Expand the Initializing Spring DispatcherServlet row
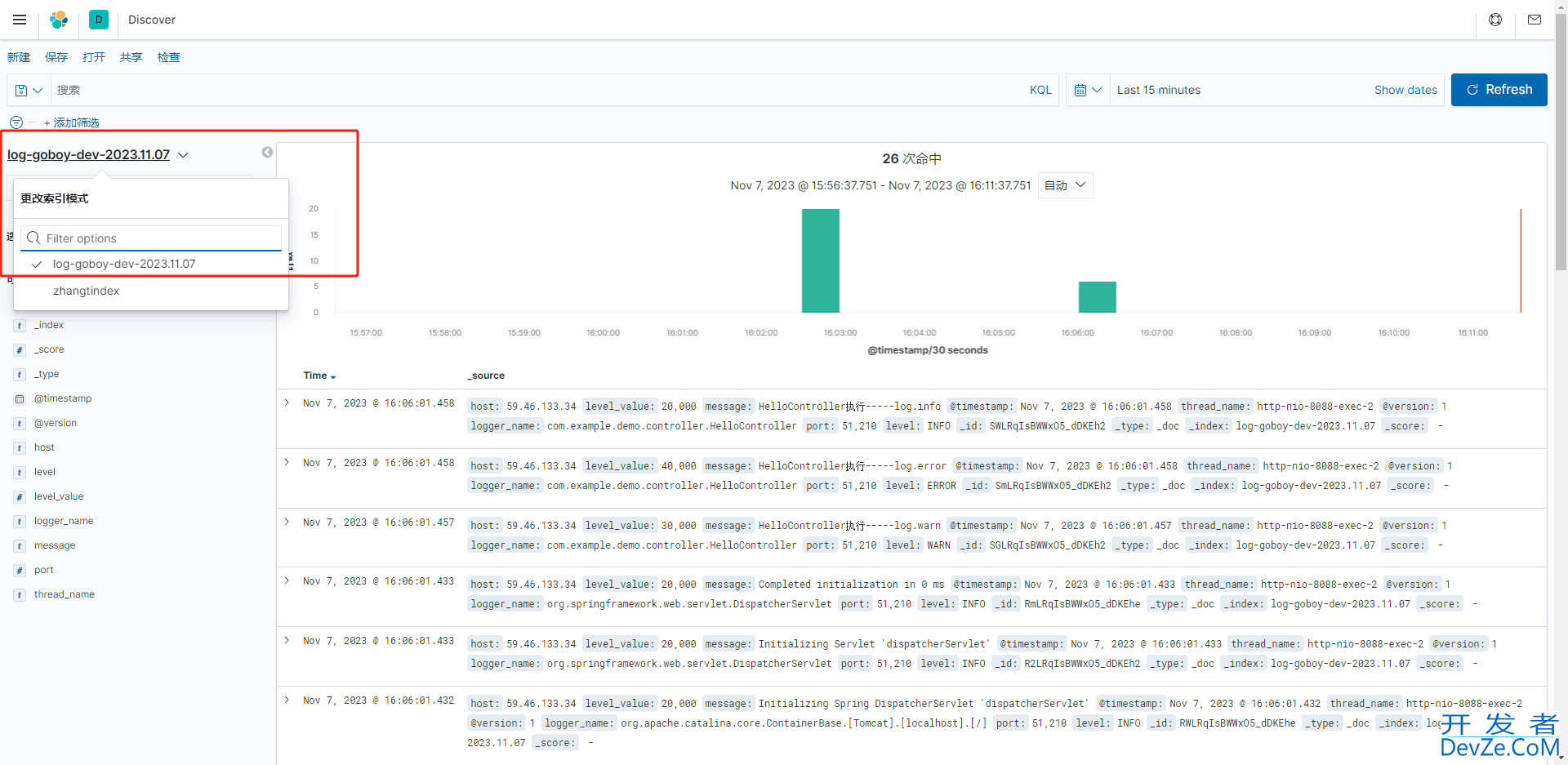The width and height of the screenshot is (1568, 765). point(287,700)
